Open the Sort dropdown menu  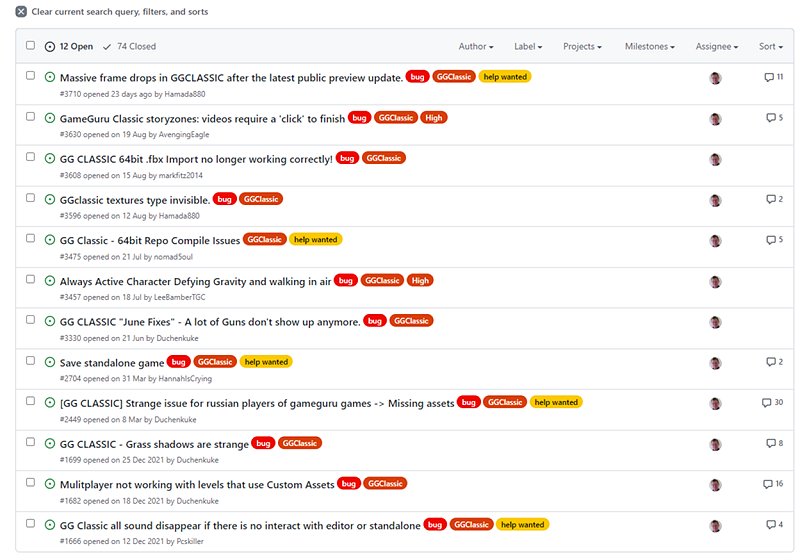[x=770, y=47]
